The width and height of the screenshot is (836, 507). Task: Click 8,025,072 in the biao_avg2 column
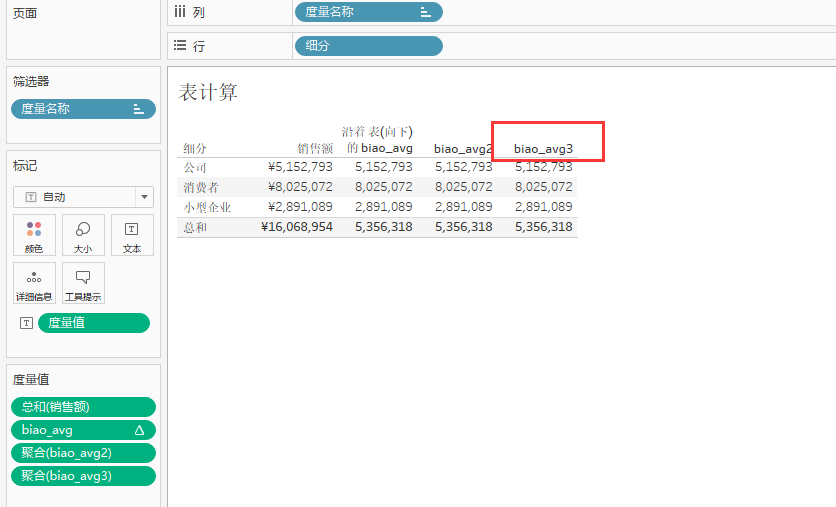(x=463, y=187)
